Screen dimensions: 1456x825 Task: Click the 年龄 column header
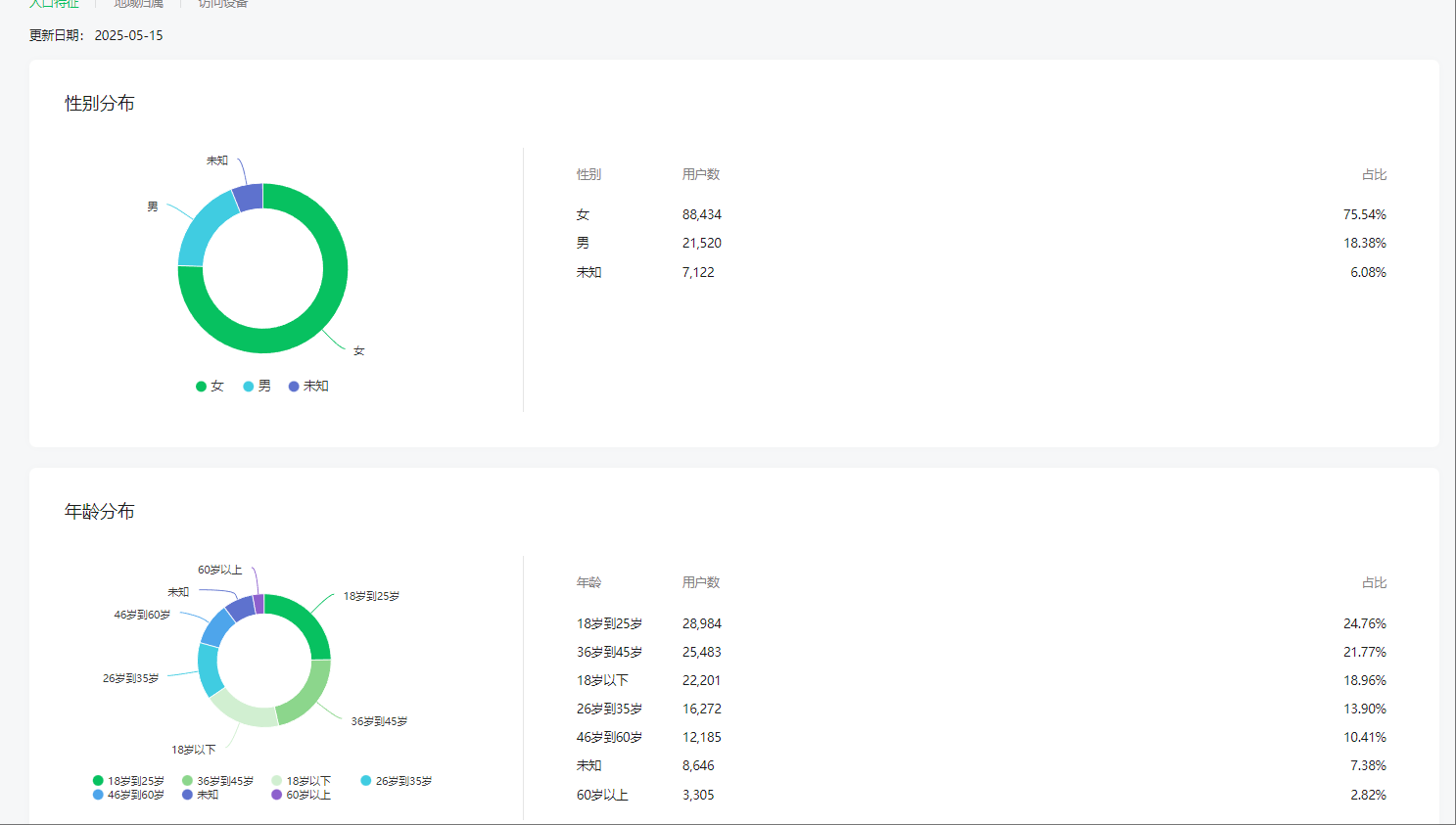pyautogui.click(x=588, y=582)
